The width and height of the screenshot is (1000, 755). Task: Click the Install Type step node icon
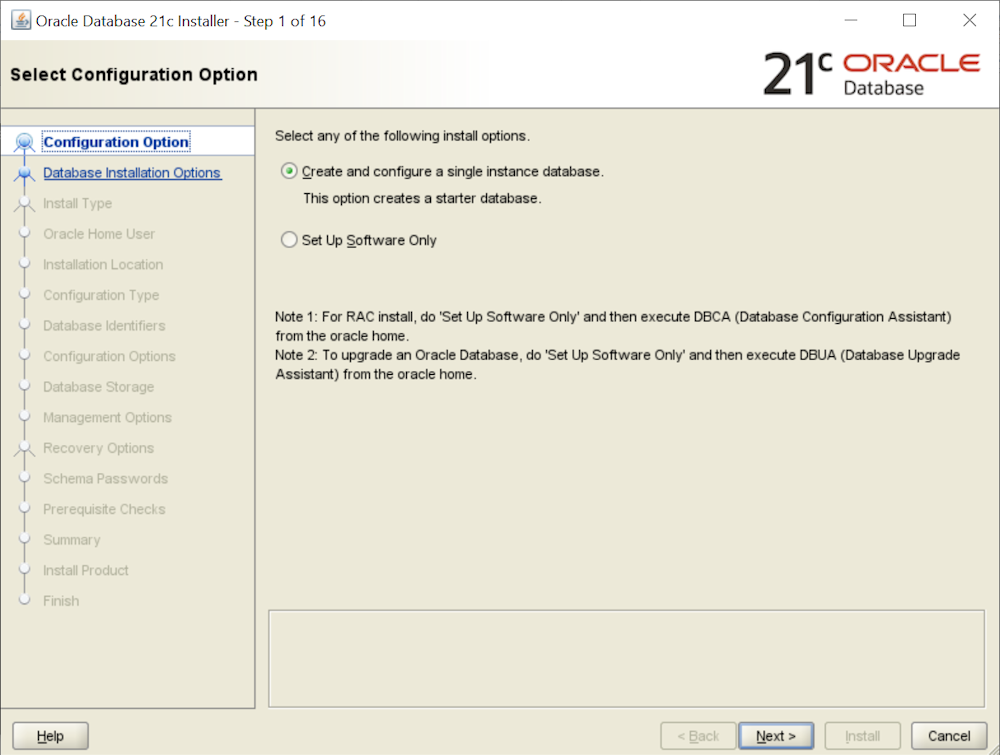pyautogui.click(x=25, y=204)
